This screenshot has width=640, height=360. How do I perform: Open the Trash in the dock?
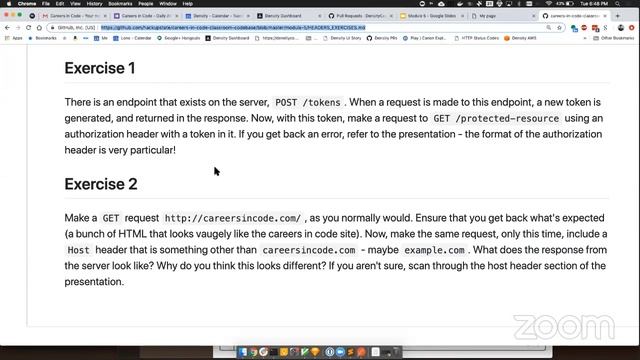point(395,352)
